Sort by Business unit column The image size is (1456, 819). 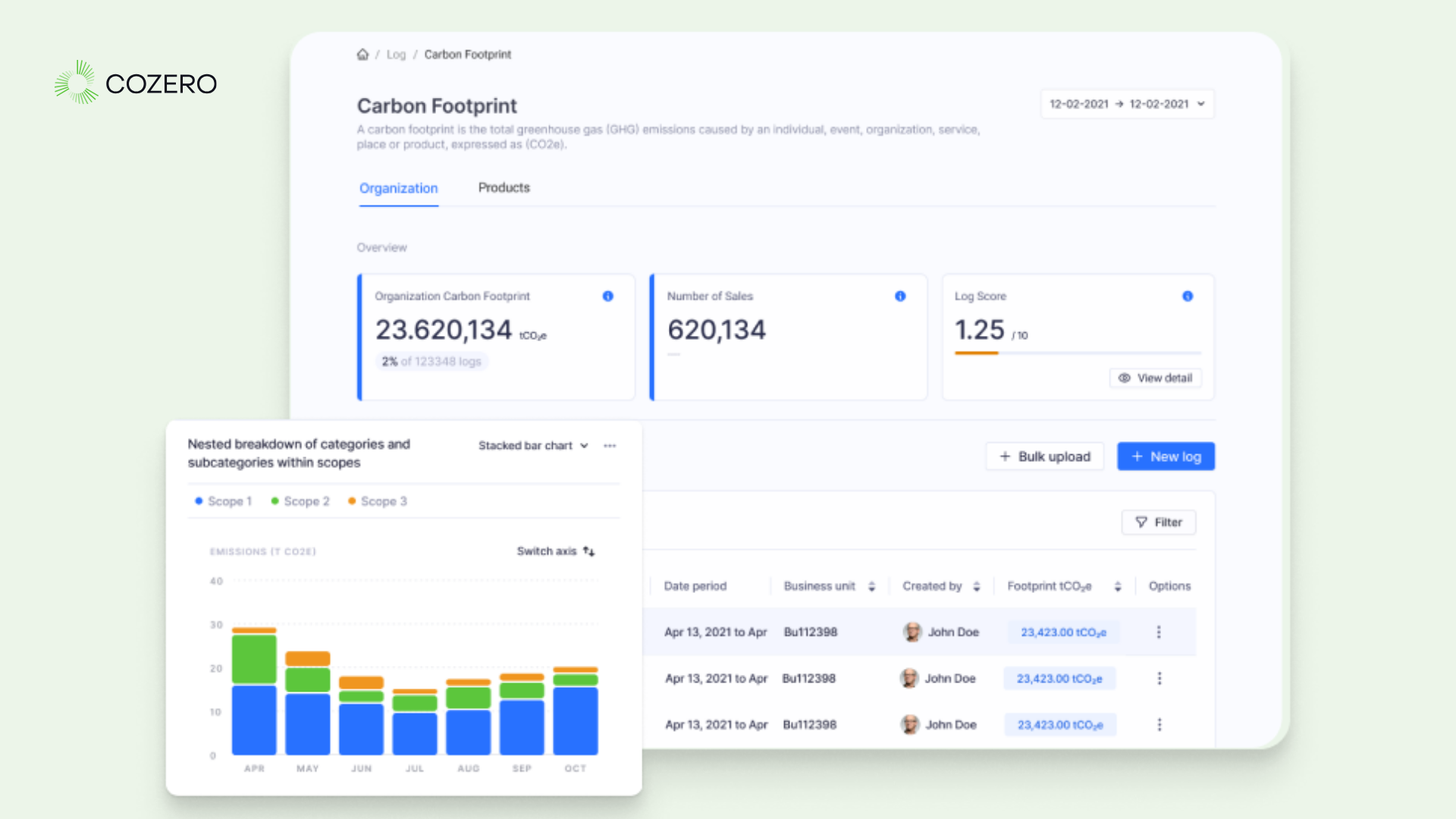pos(872,586)
